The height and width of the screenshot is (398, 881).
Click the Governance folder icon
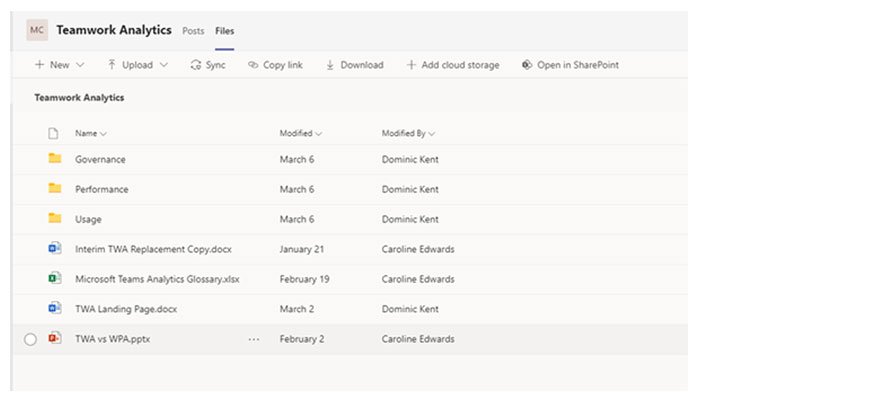[55, 159]
